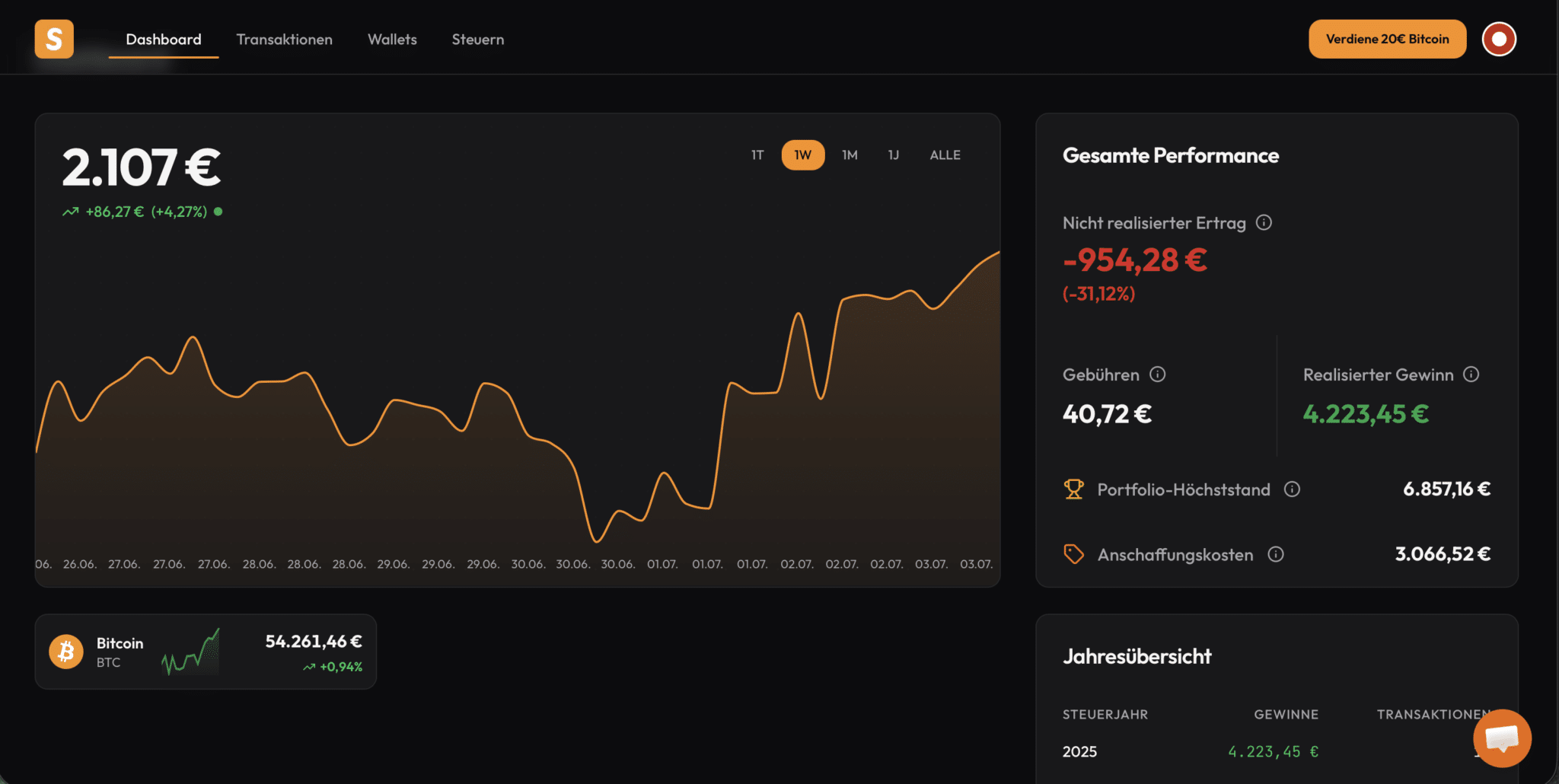This screenshot has width=1559, height=784.
Task: Open the profile avatar in the header
Action: 1499,39
